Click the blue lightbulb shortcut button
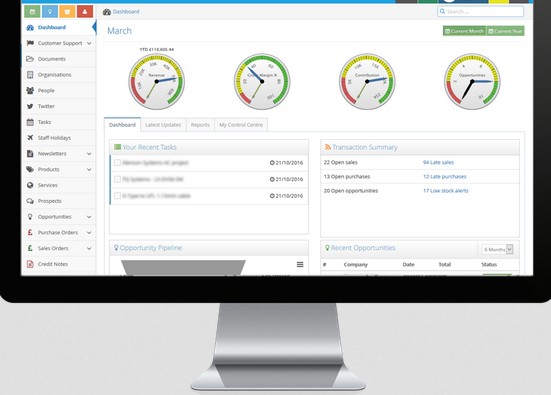The width and height of the screenshot is (551, 395). (50, 12)
